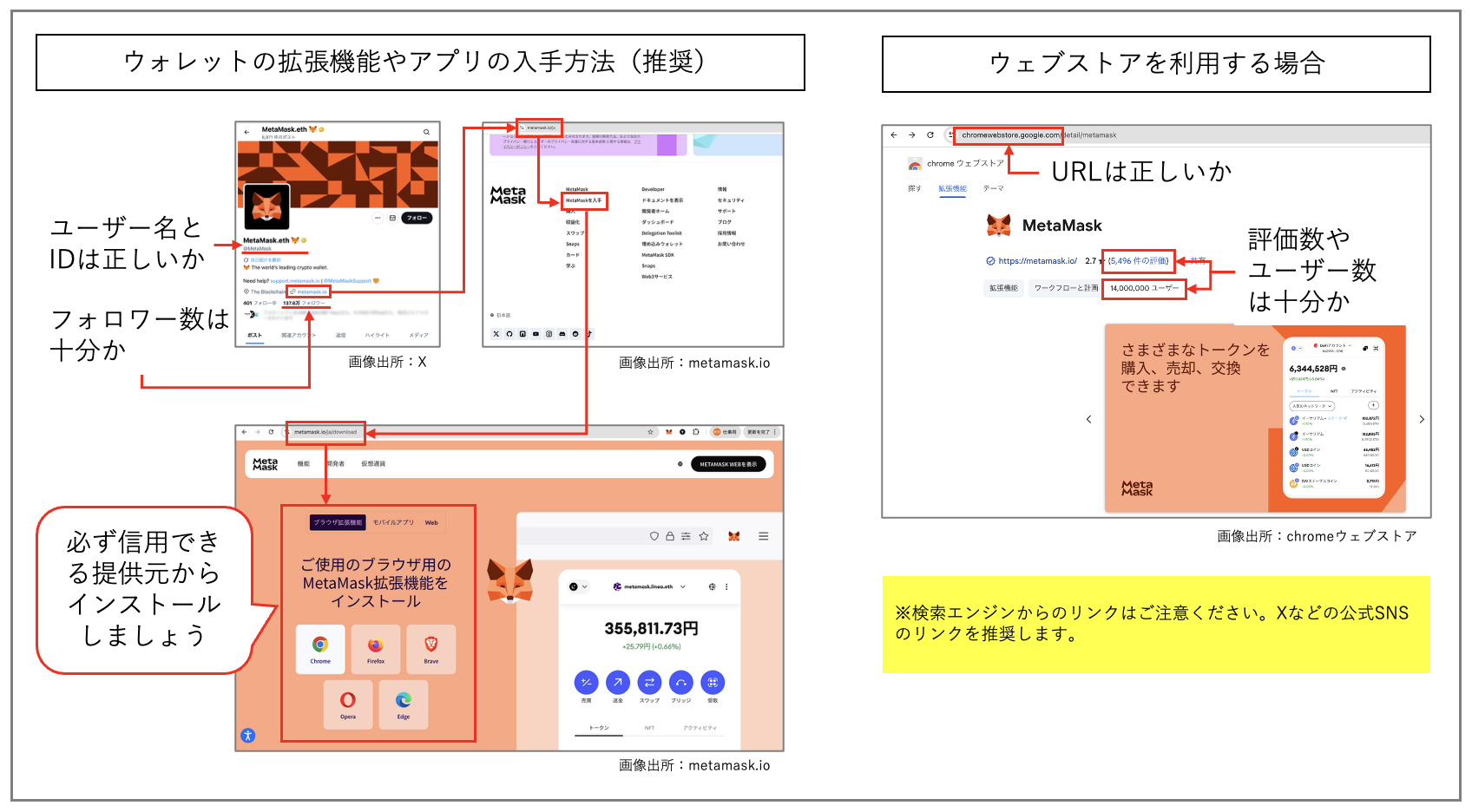Select the テーマ tab in Chrome Web Store

(x=993, y=188)
